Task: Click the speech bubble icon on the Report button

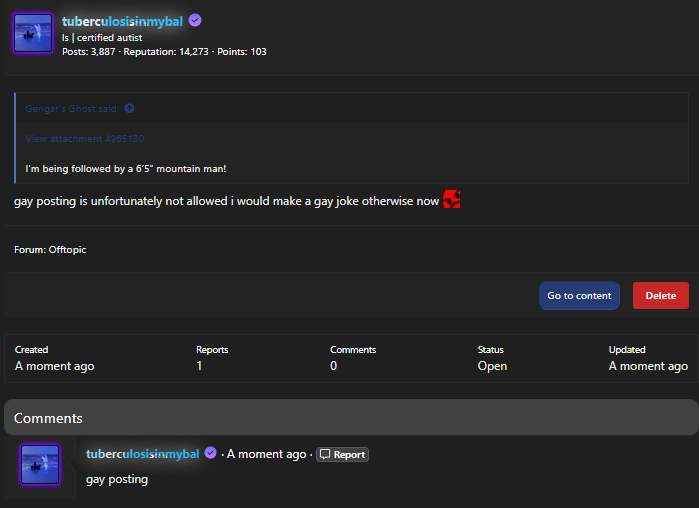Action: (325, 454)
